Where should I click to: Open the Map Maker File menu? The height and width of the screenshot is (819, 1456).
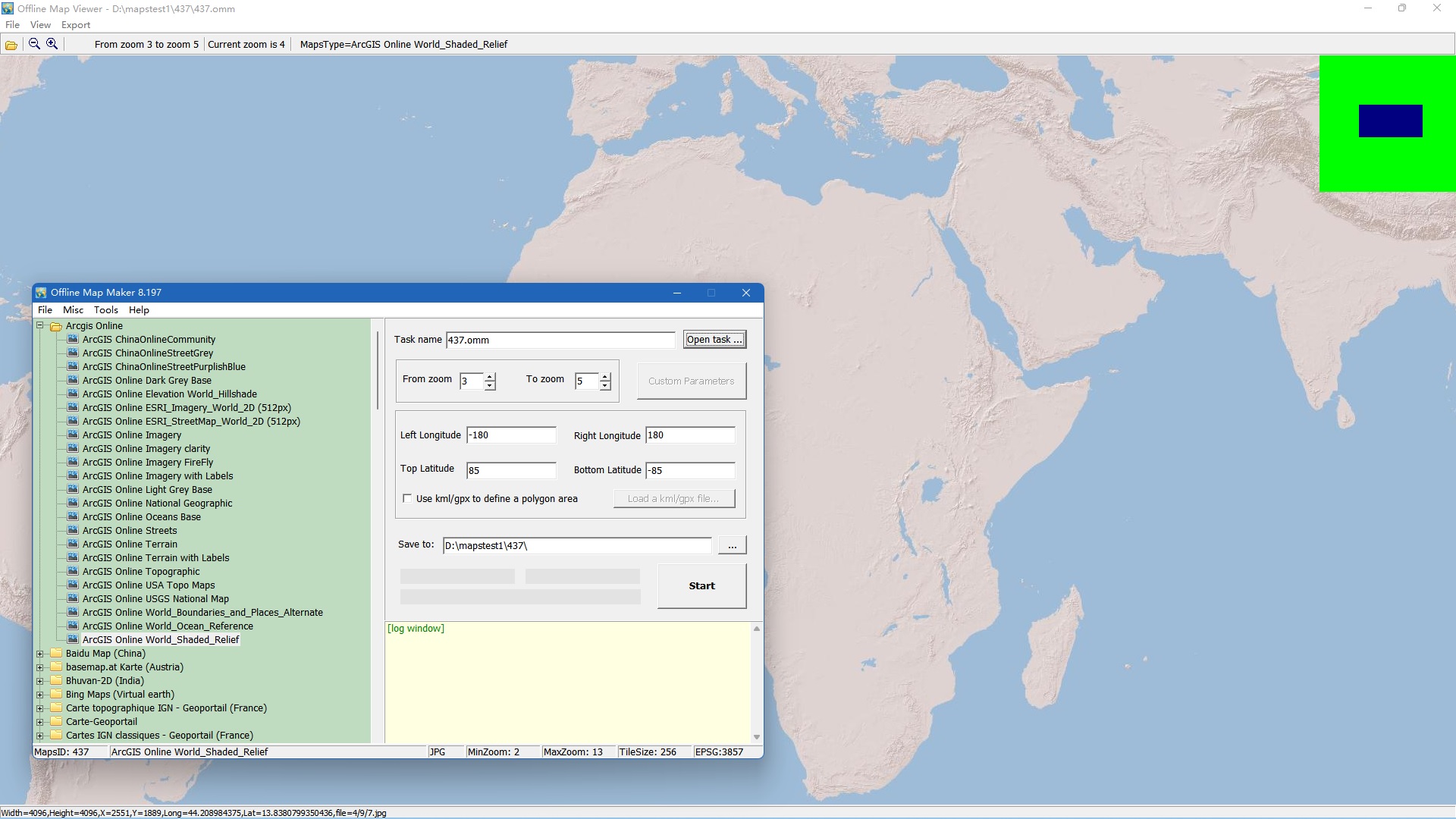click(45, 309)
